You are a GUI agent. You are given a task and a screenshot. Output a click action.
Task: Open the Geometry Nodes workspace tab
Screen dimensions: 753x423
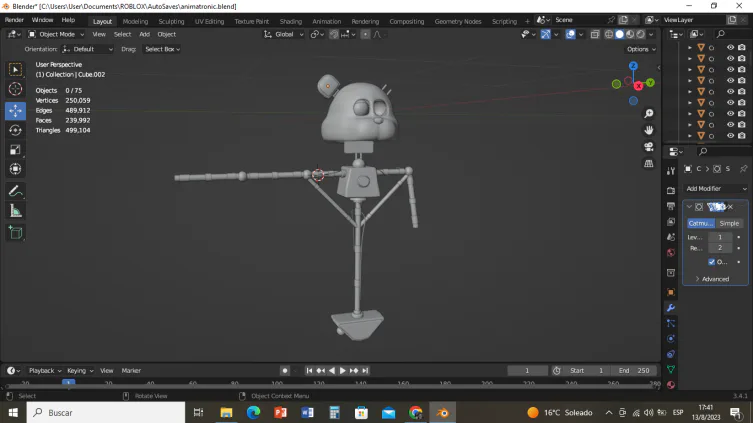458,21
